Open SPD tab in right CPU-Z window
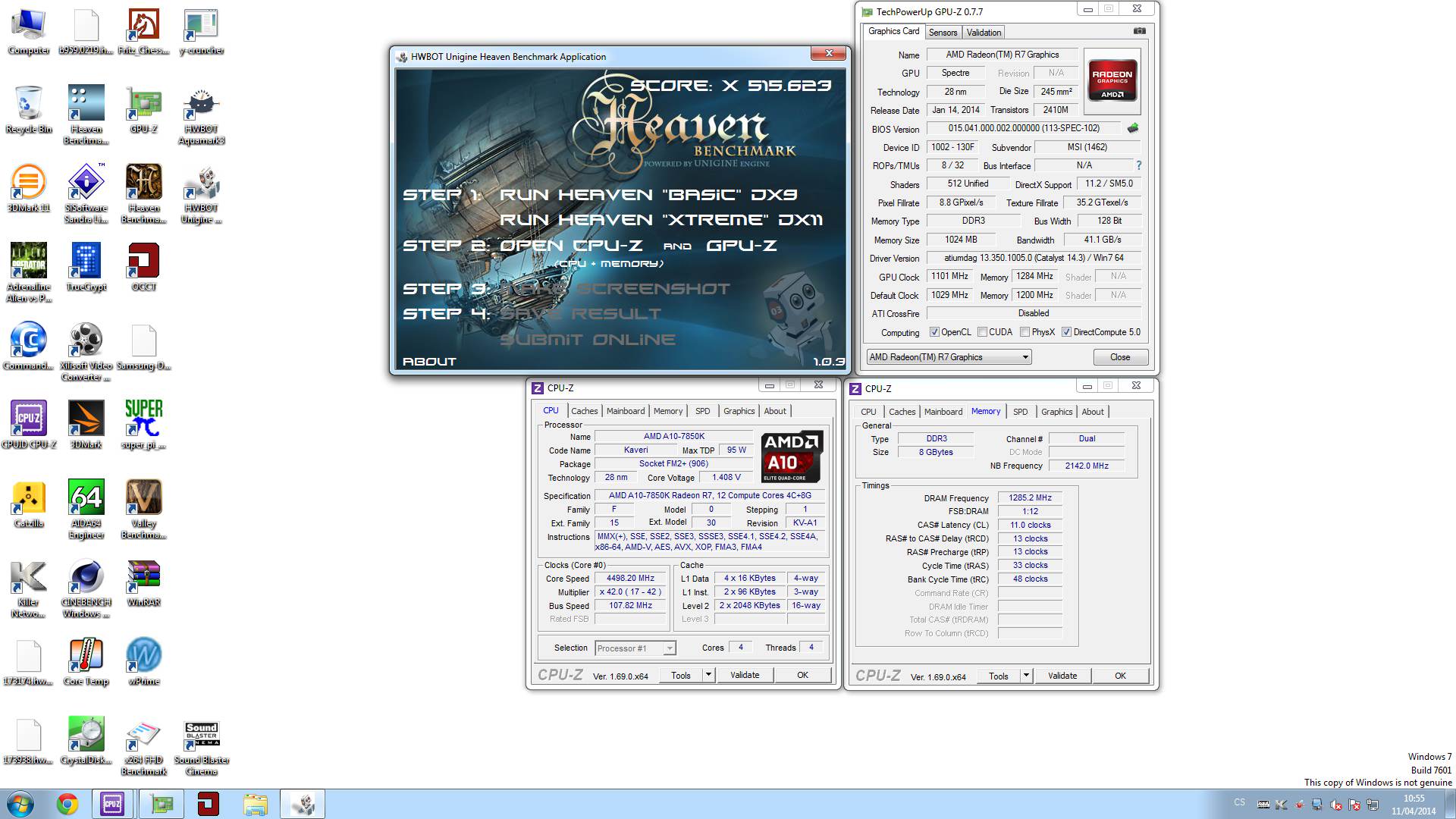 tap(1021, 412)
